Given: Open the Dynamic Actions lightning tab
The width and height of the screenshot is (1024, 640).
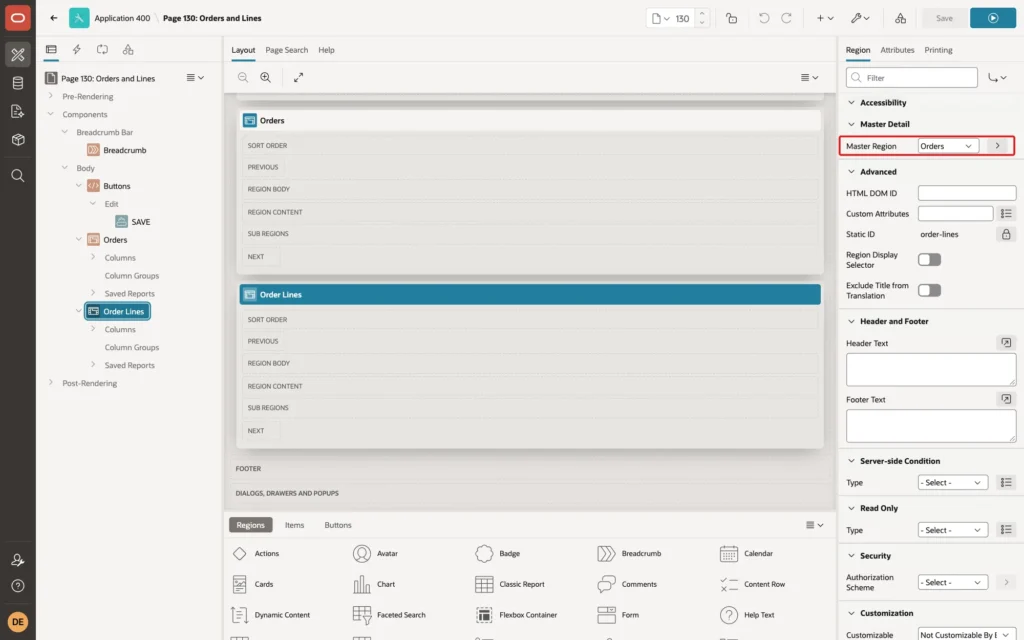Looking at the screenshot, I should coord(76,50).
